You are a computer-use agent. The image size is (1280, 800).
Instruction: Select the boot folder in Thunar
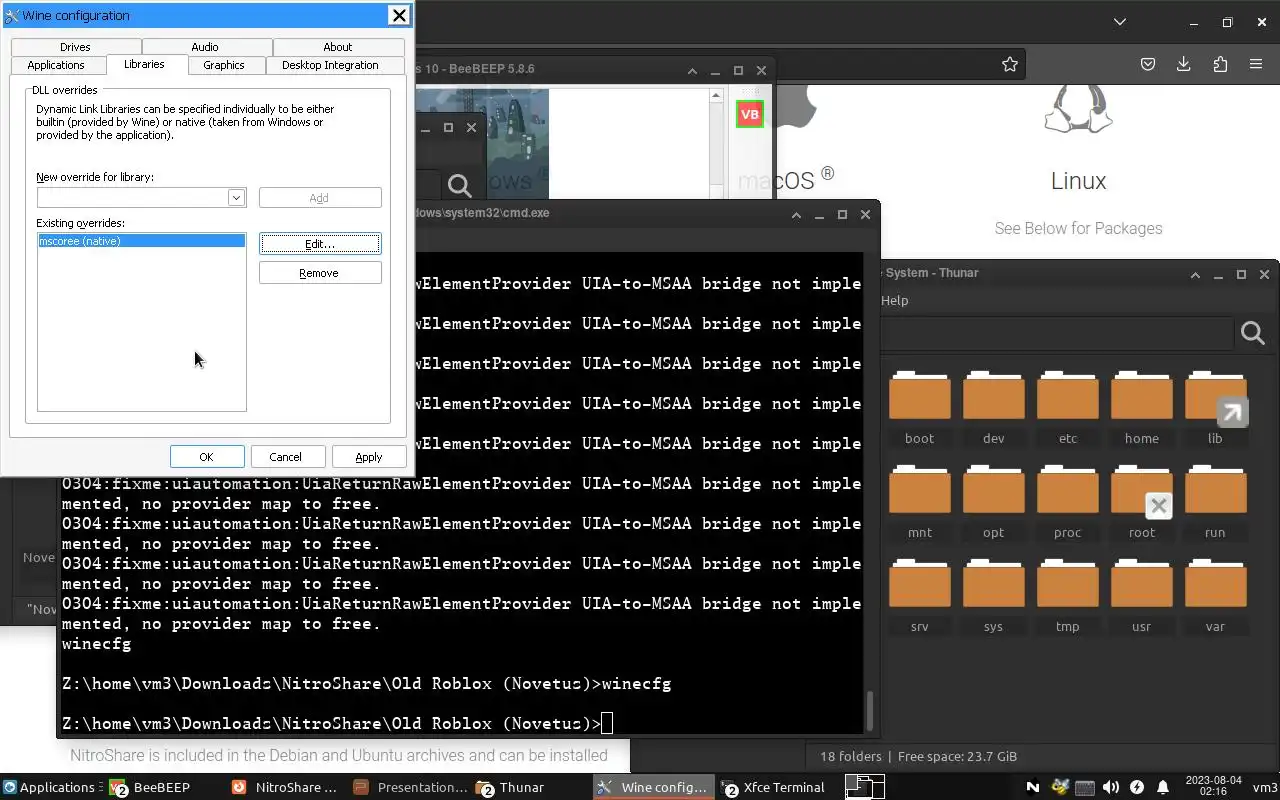pos(919,408)
